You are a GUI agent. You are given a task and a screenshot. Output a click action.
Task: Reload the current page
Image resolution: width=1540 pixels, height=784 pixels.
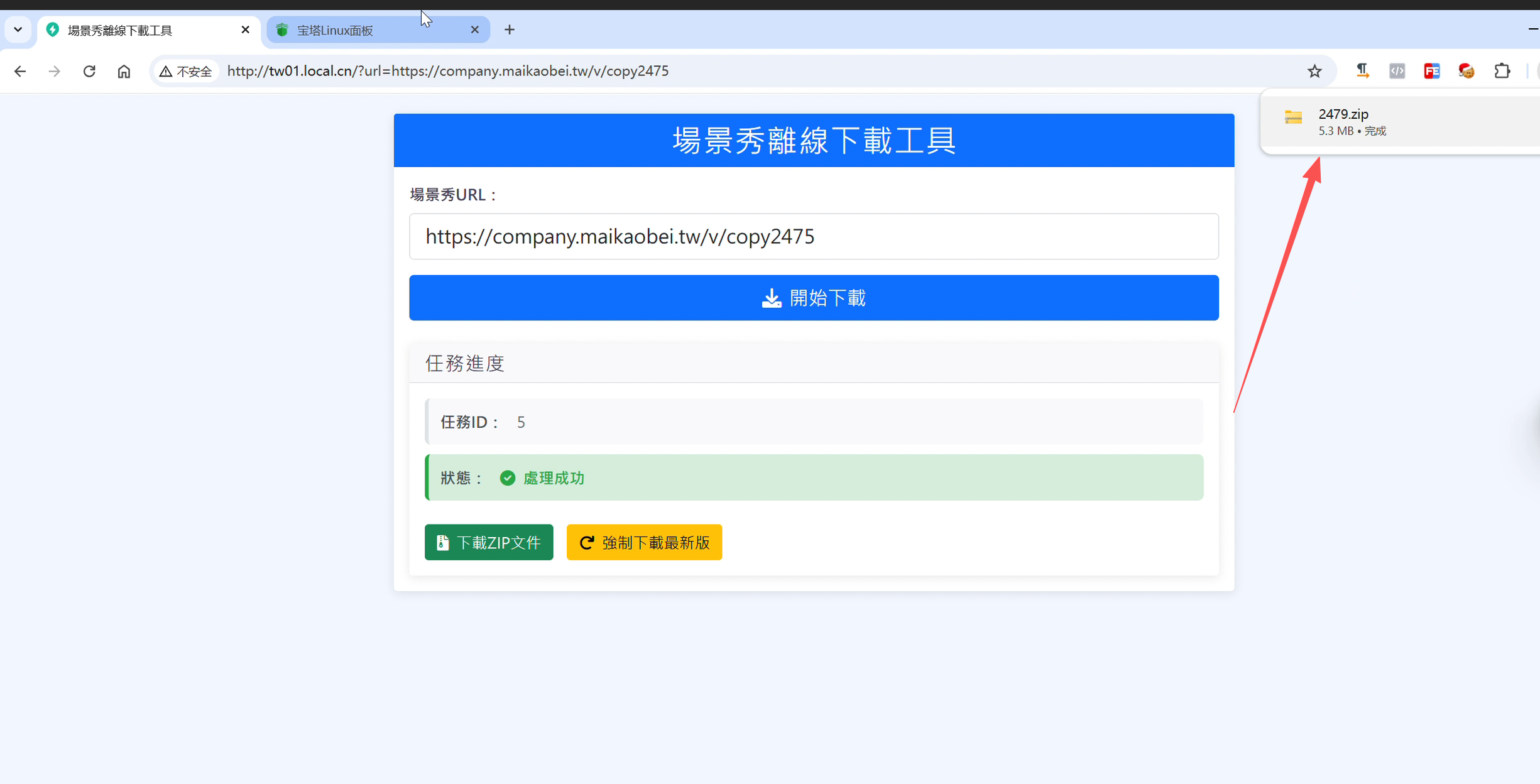pos(89,71)
